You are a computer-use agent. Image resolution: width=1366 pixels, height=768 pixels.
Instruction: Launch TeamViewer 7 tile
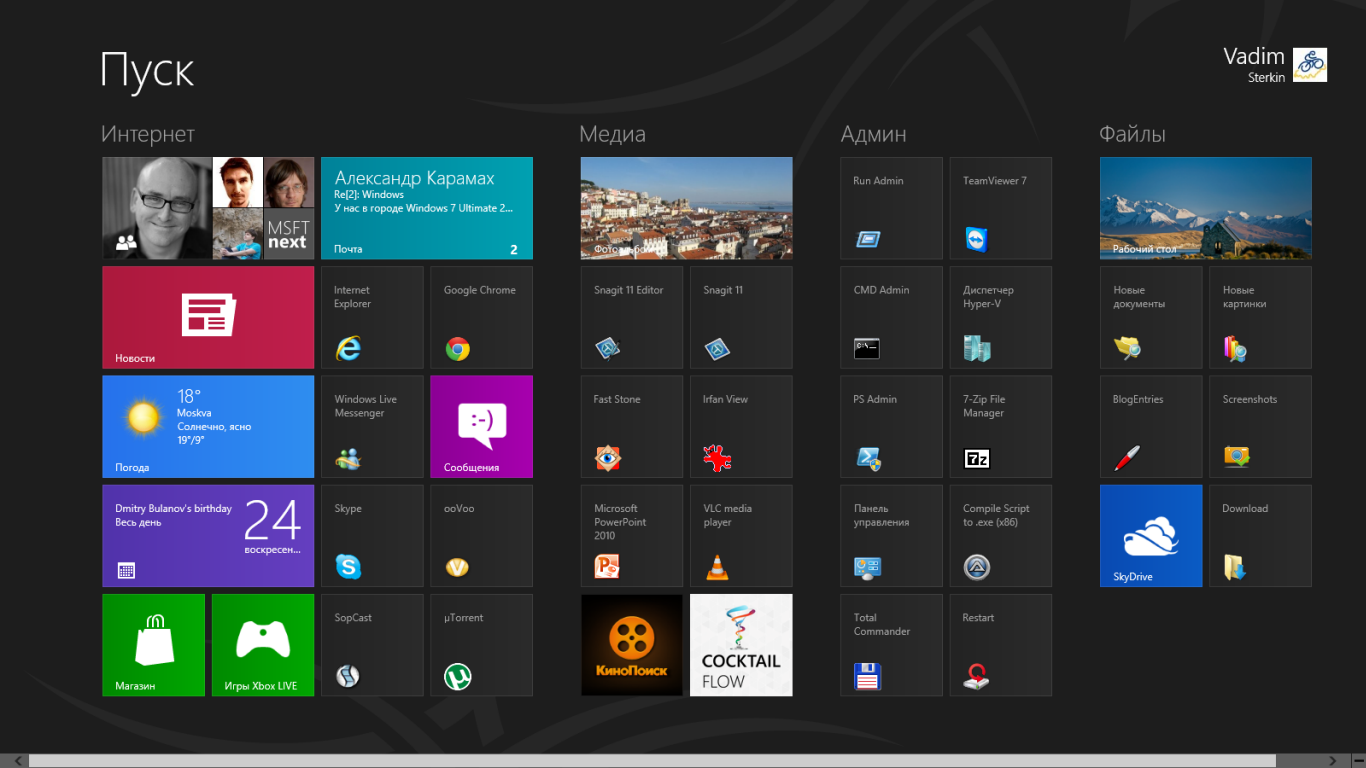(x=1000, y=208)
